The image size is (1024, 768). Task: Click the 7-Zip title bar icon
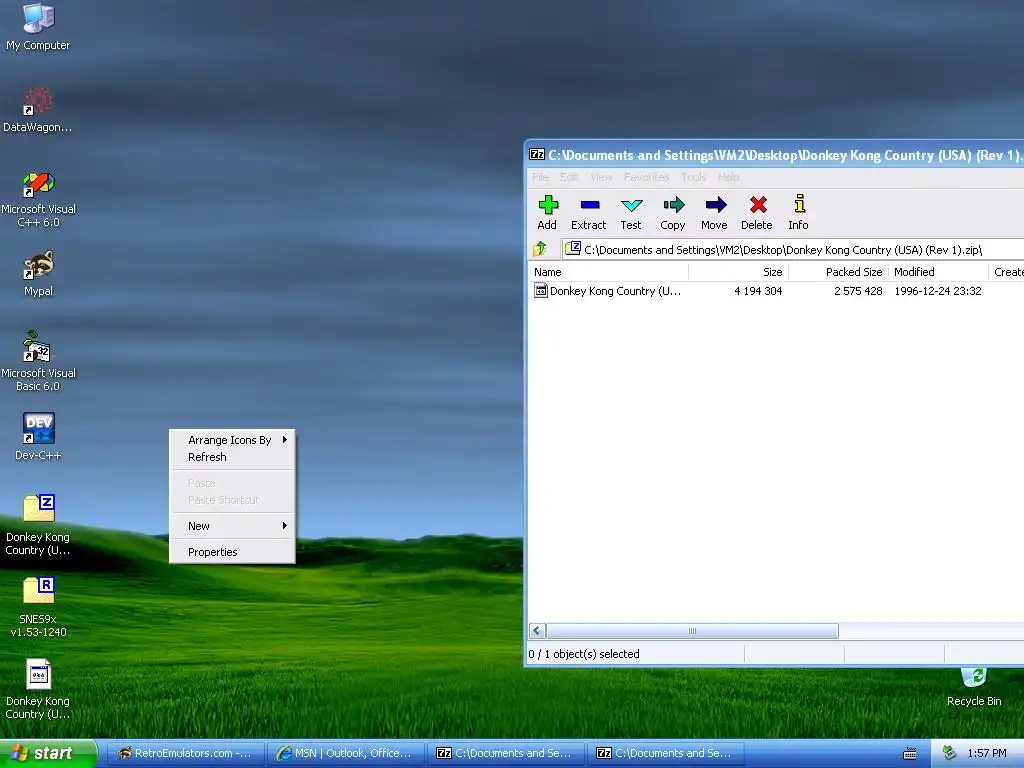coord(537,155)
